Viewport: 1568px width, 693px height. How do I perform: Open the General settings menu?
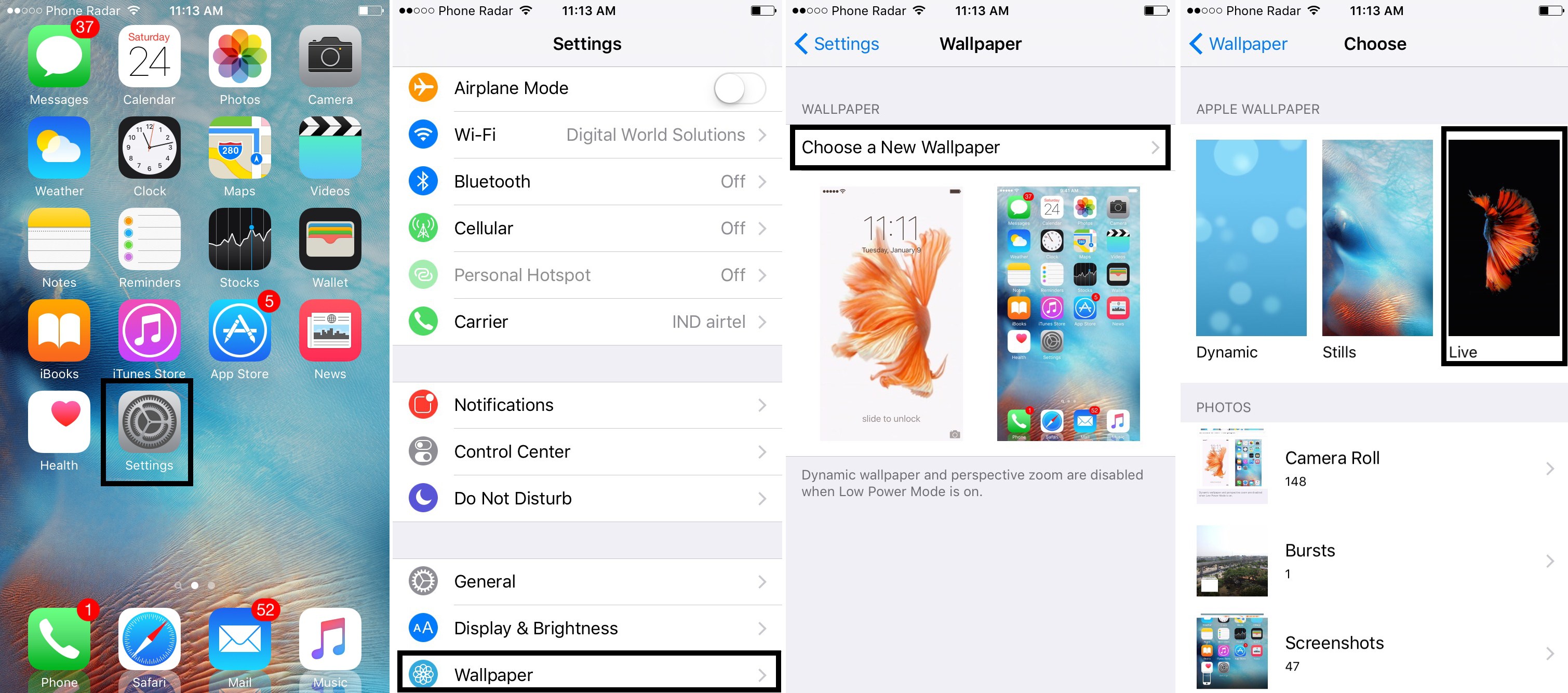tap(588, 580)
